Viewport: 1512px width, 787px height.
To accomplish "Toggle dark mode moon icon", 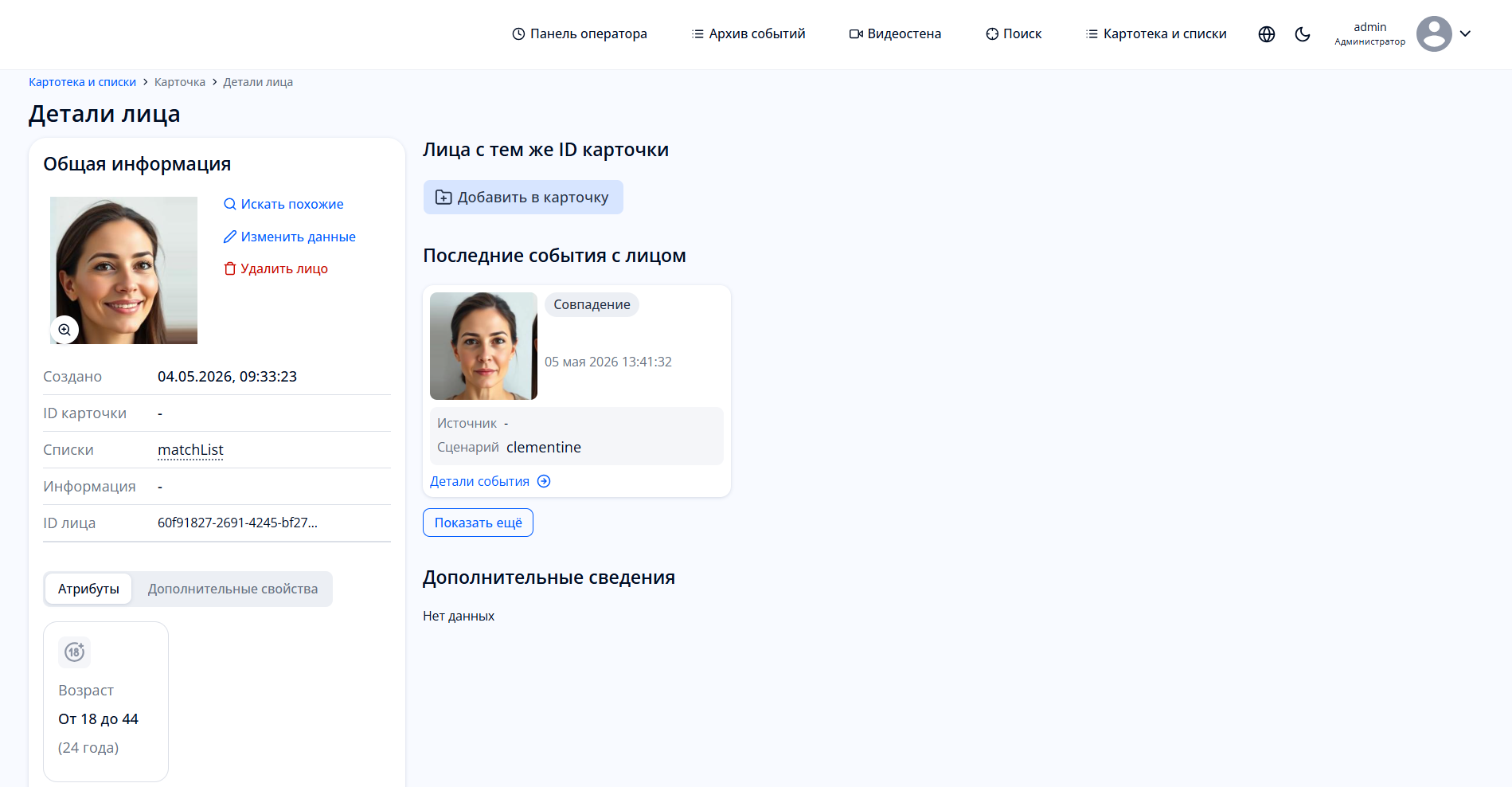I will (1303, 34).
